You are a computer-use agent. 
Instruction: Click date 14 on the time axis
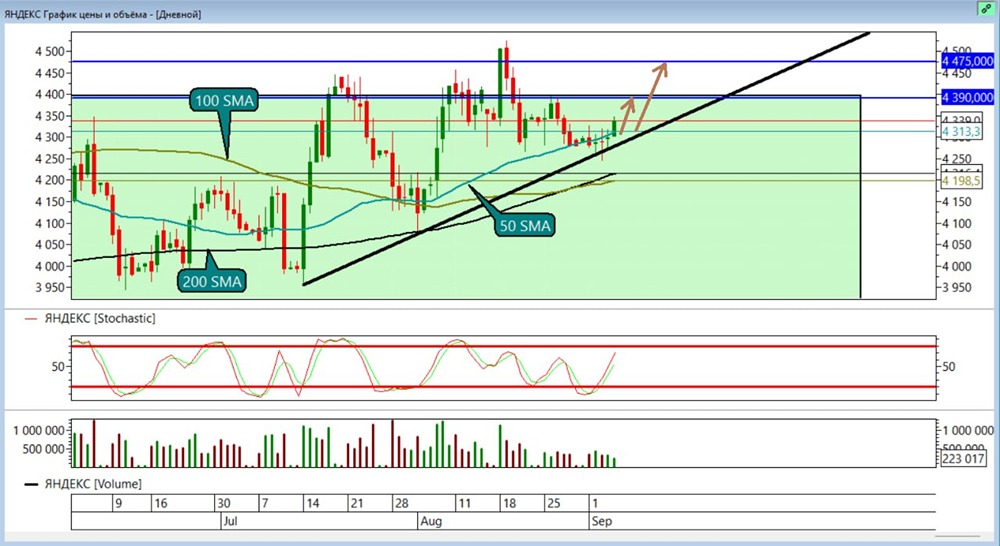pos(312,503)
